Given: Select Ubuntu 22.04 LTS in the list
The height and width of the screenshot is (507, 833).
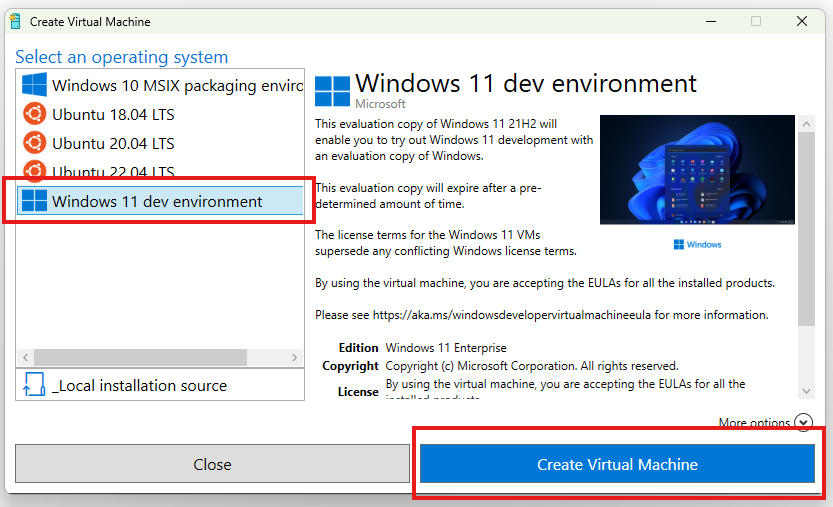Looking at the screenshot, I should [x=160, y=170].
